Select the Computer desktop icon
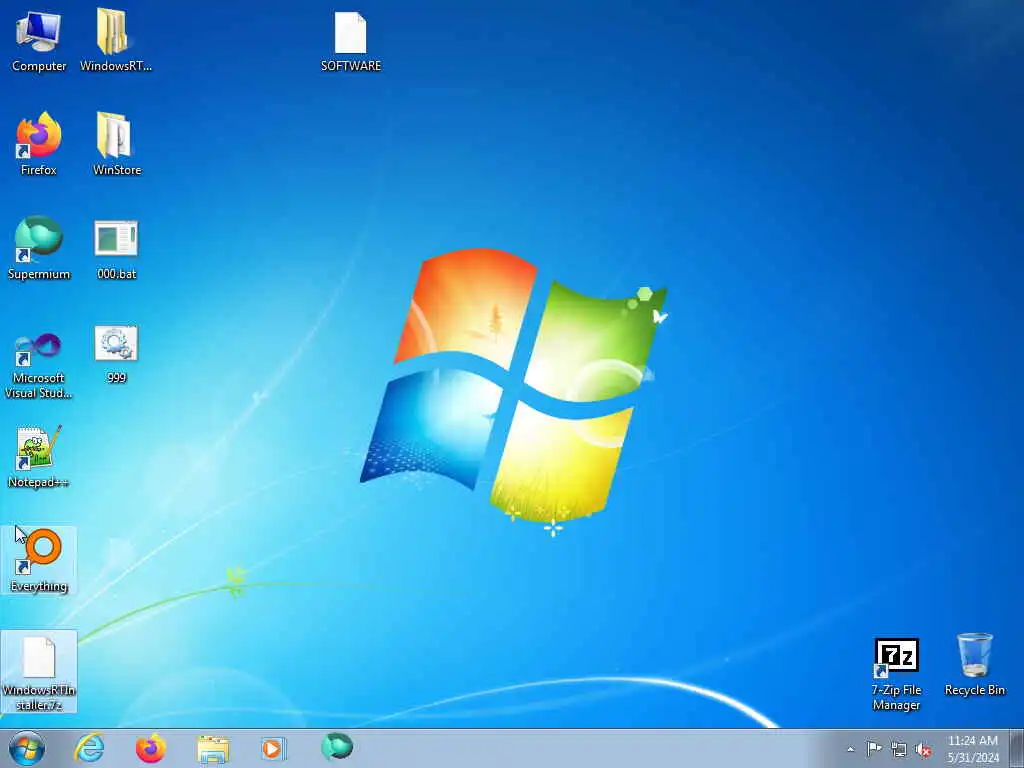This screenshot has height=768, width=1024. point(39,40)
